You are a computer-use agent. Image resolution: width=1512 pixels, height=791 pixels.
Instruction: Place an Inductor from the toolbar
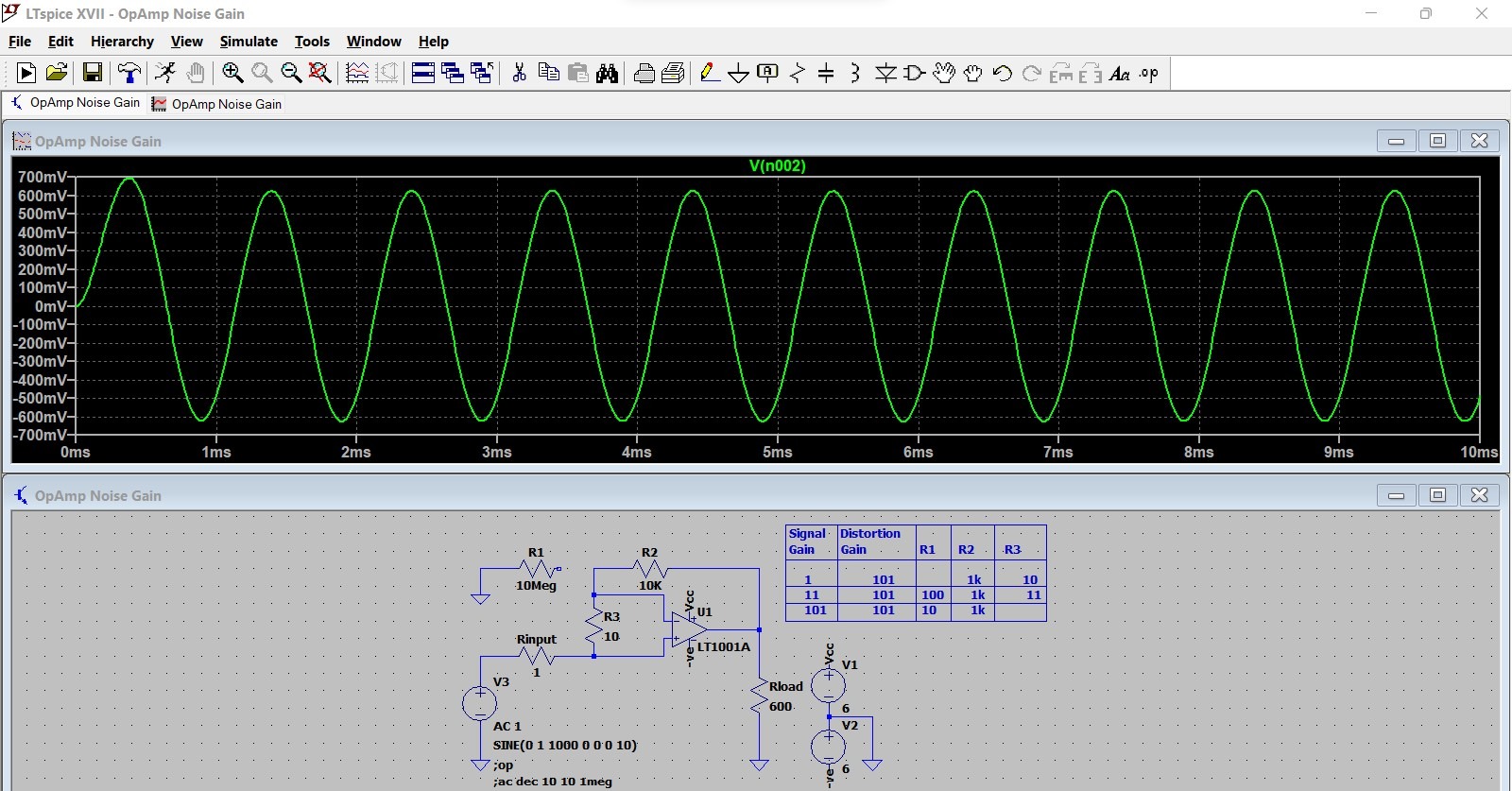855,73
